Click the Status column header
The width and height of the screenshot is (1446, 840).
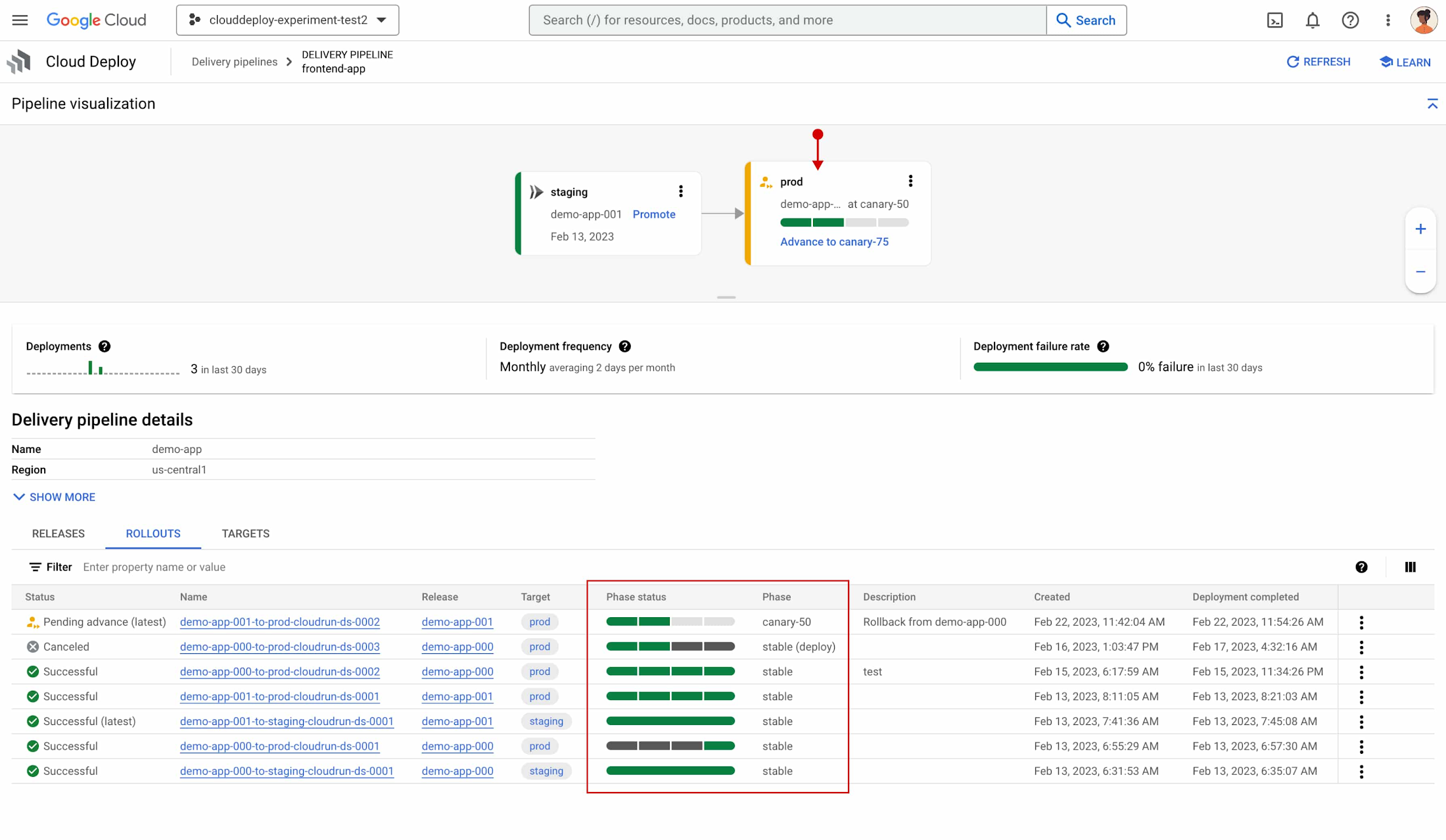pyautogui.click(x=39, y=597)
